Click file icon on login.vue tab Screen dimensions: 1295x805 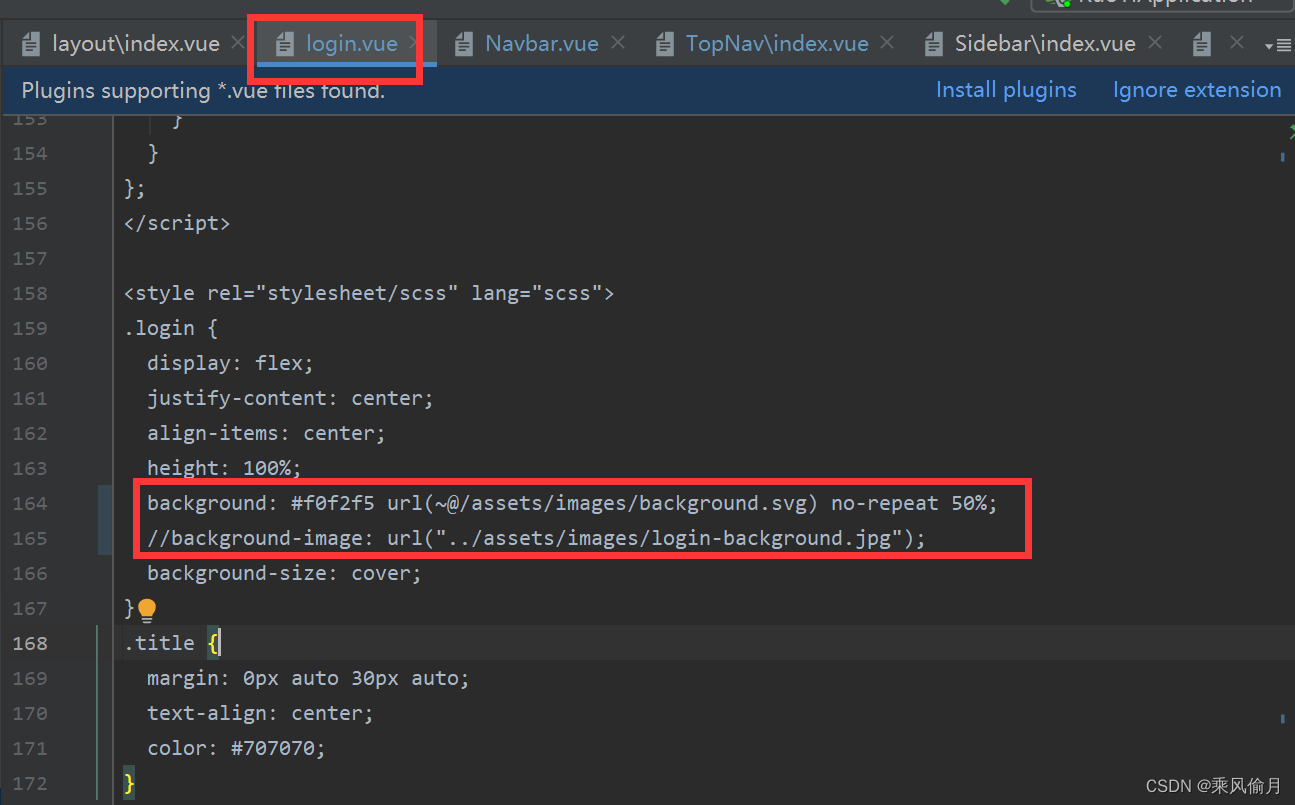pyautogui.click(x=285, y=44)
